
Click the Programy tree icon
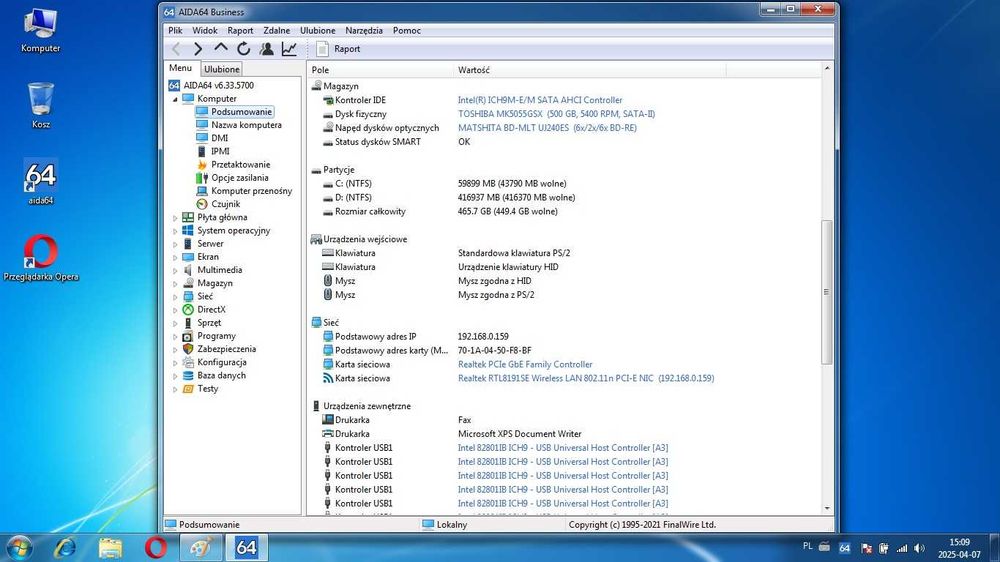click(188, 336)
